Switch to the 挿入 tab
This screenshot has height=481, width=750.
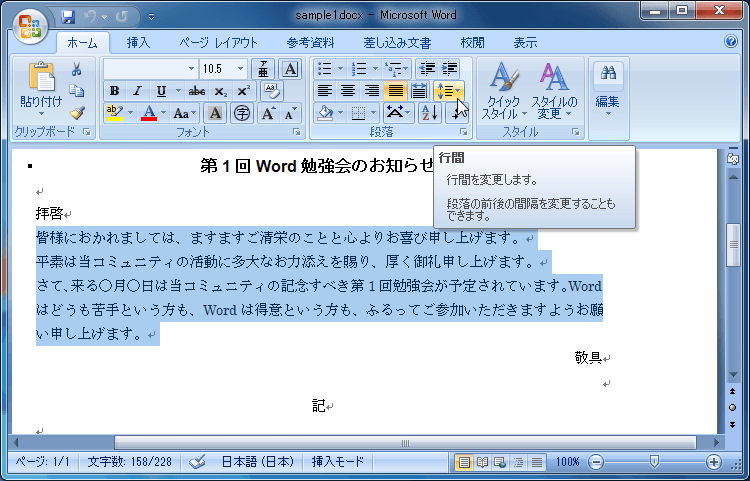point(138,43)
